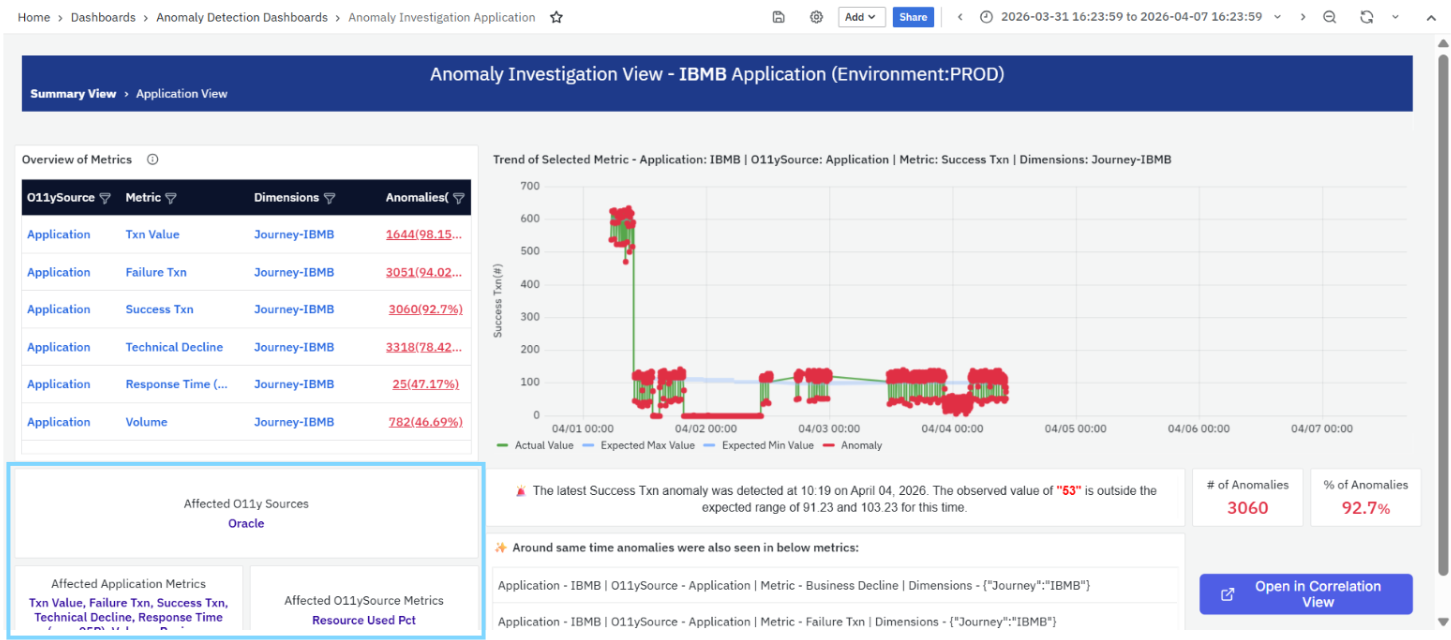Shift time range backward arrow
Viewport: 1451px width, 640px height.
(x=960, y=17)
